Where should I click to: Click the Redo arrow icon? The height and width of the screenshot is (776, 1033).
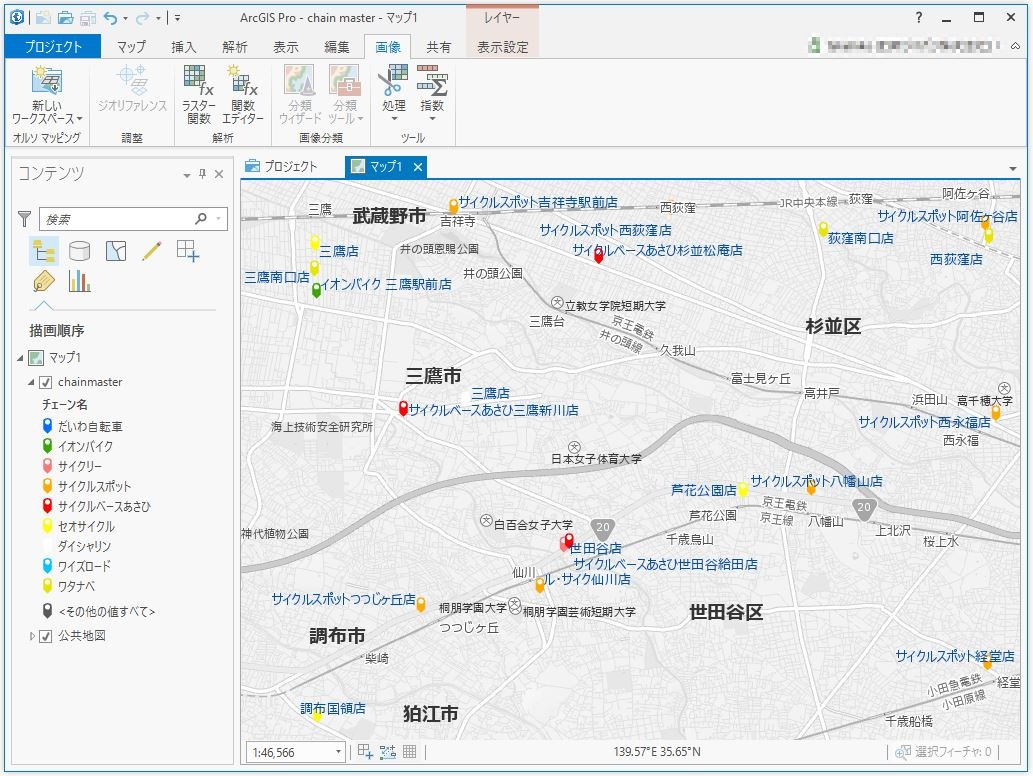(x=142, y=18)
